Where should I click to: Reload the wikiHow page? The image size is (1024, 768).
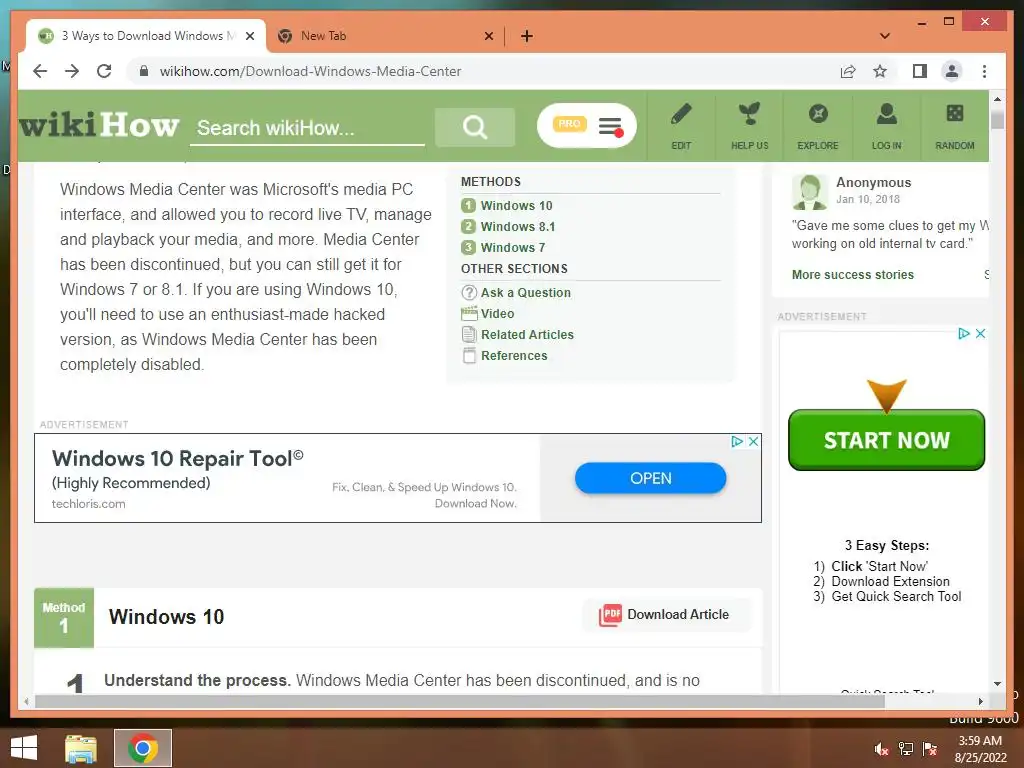(x=104, y=71)
